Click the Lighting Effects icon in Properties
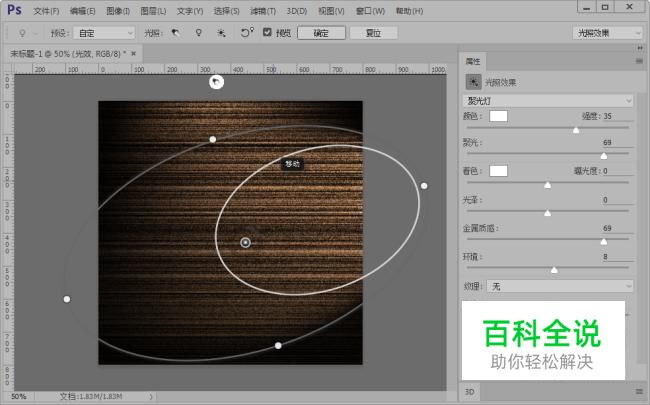The image size is (650, 405). coord(473,82)
